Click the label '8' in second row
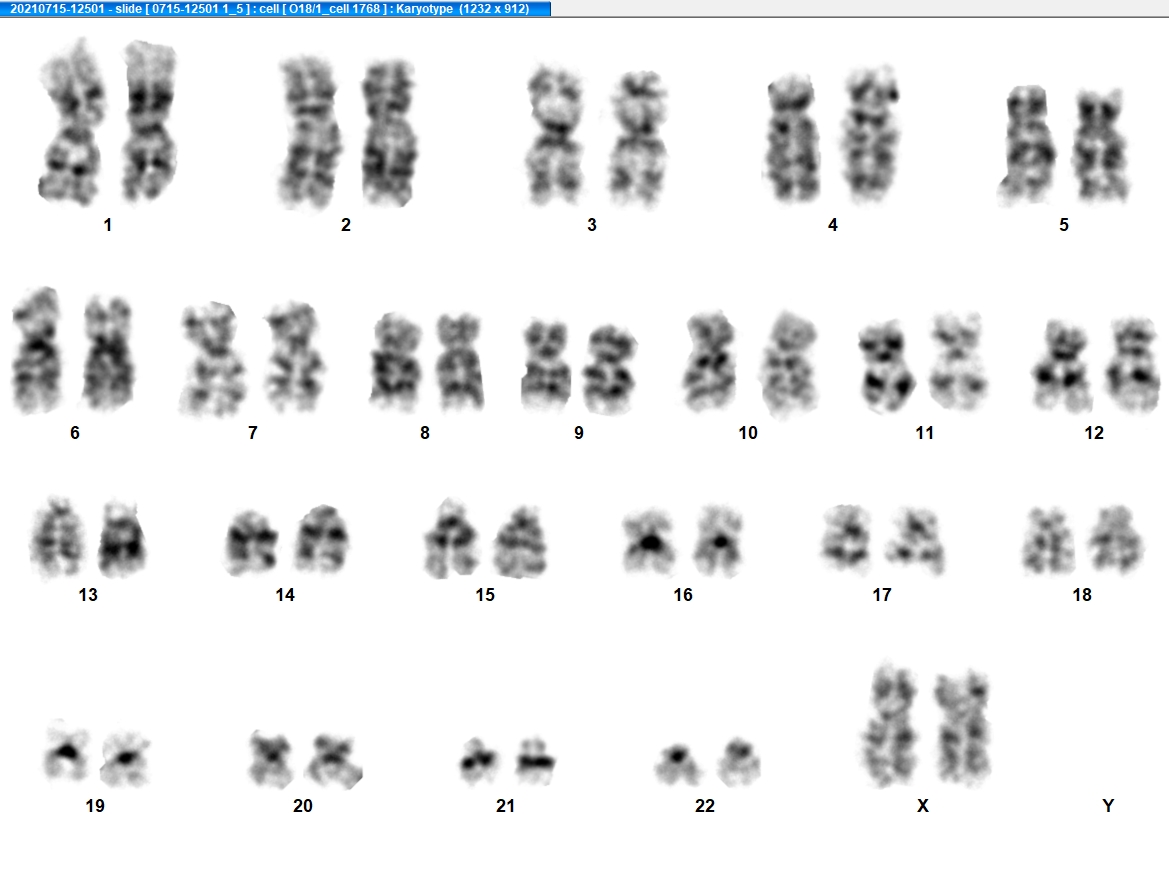Viewport: 1169px width, 891px height. (x=425, y=432)
